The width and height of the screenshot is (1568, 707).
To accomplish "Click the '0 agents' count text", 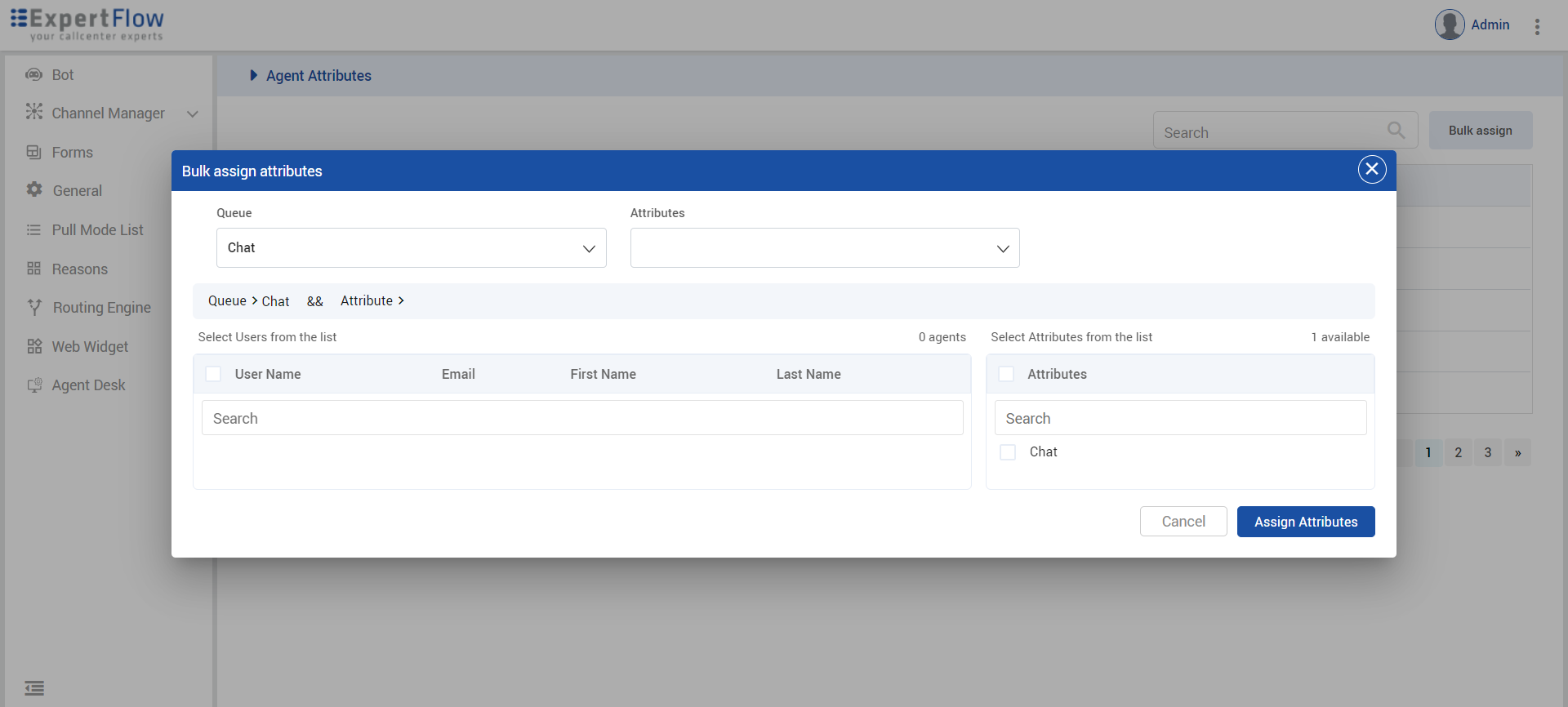I will point(942,337).
